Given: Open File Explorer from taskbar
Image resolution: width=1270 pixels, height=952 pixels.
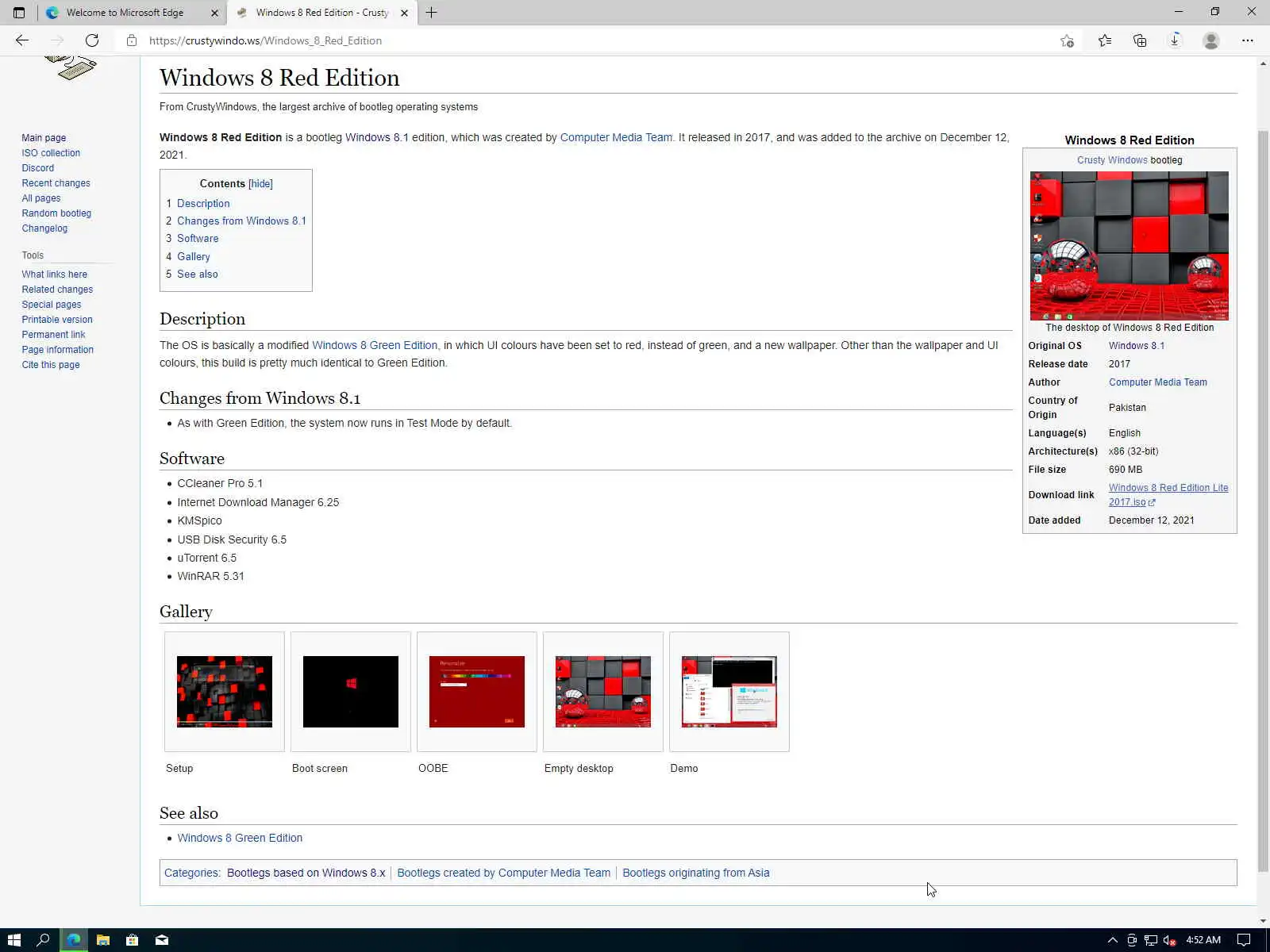Looking at the screenshot, I should coord(102,940).
